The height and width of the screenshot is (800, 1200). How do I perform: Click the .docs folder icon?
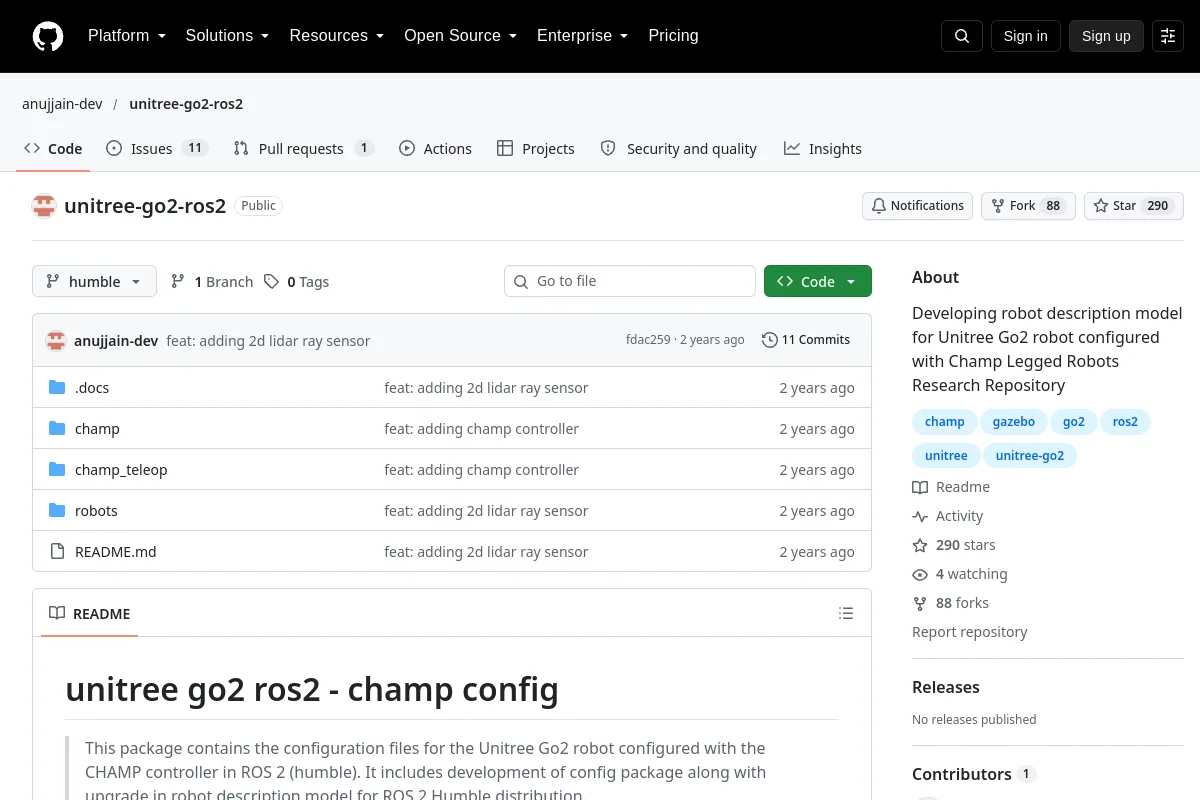tap(57, 388)
